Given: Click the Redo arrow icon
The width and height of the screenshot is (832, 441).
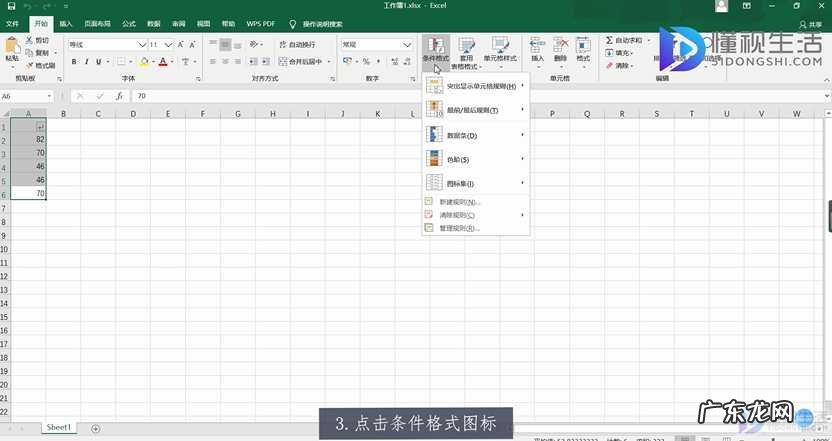Looking at the screenshot, I should pos(48,6).
